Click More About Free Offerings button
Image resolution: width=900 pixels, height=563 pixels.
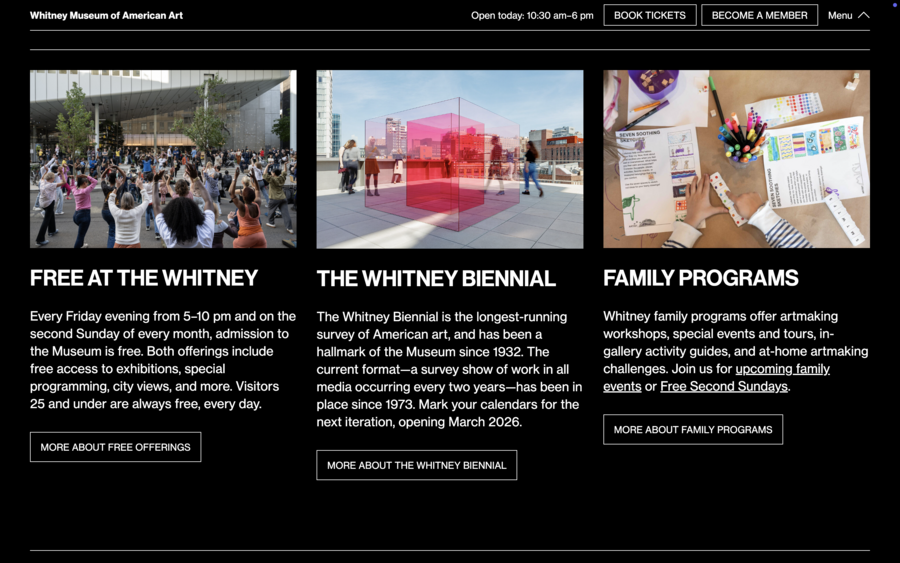click(115, 447)
